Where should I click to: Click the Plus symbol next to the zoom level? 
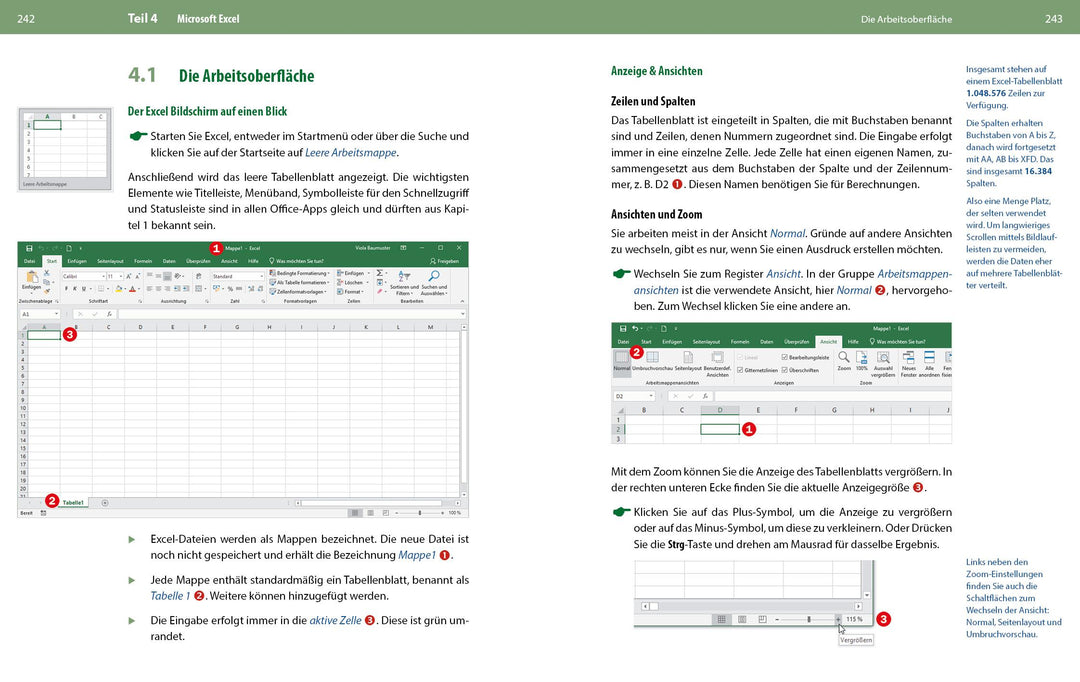coord(838,618)
